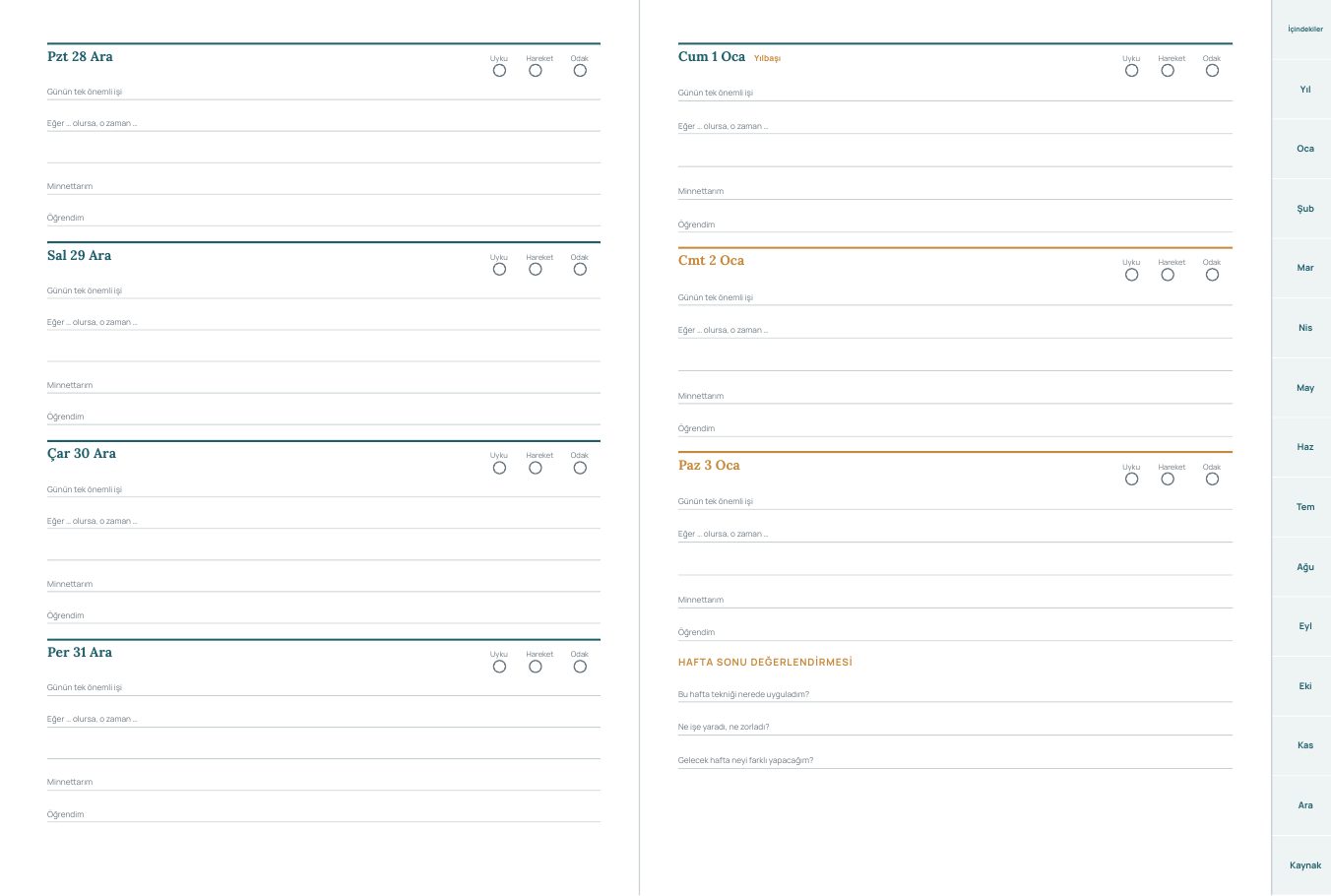Click the 'Bu hafta tekniği nerede uyguladım?' line
1331x896 pixels.
pyautogui.click(x=955, y=694)
